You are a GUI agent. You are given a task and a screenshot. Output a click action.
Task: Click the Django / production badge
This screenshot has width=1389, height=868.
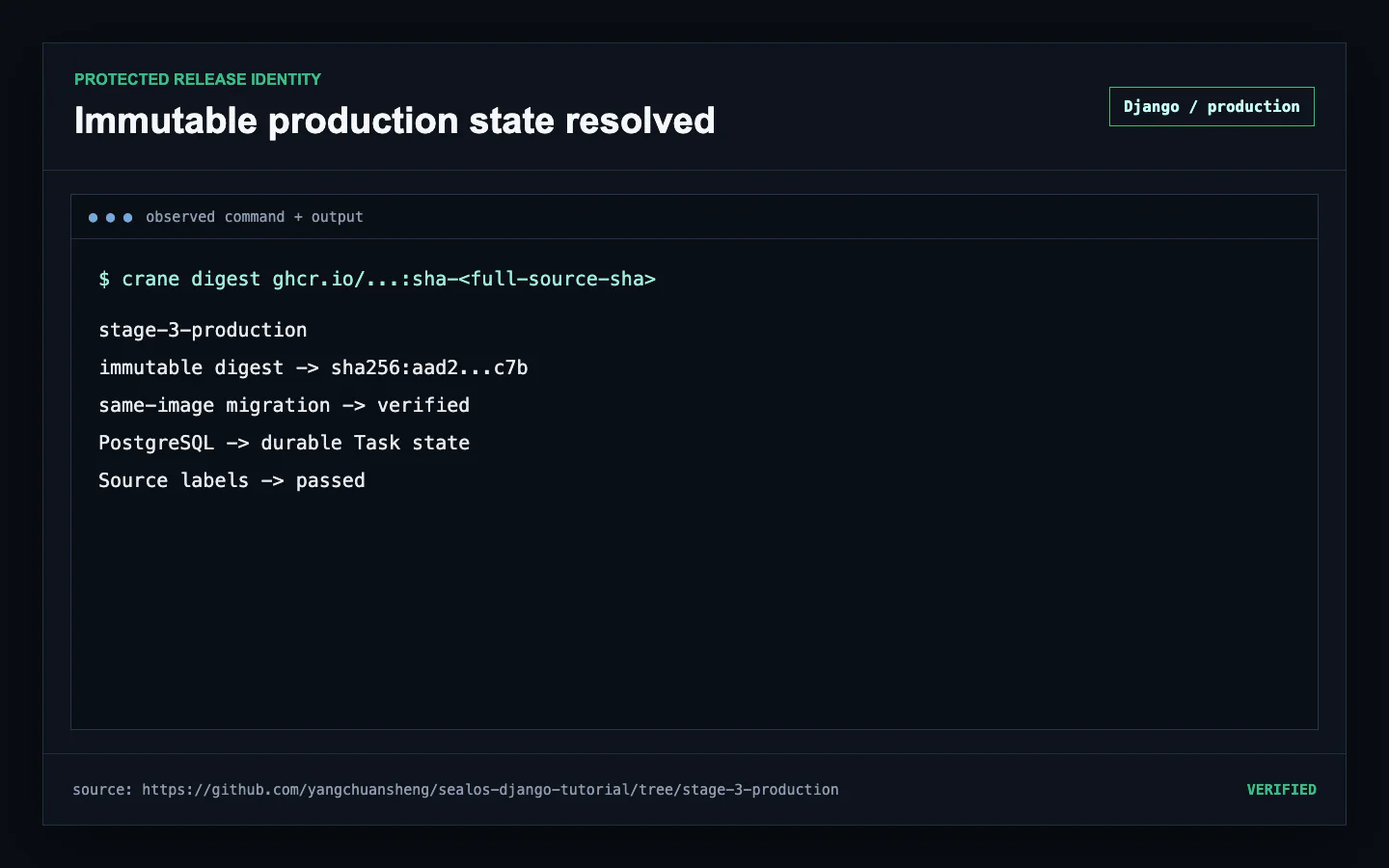1212,107
